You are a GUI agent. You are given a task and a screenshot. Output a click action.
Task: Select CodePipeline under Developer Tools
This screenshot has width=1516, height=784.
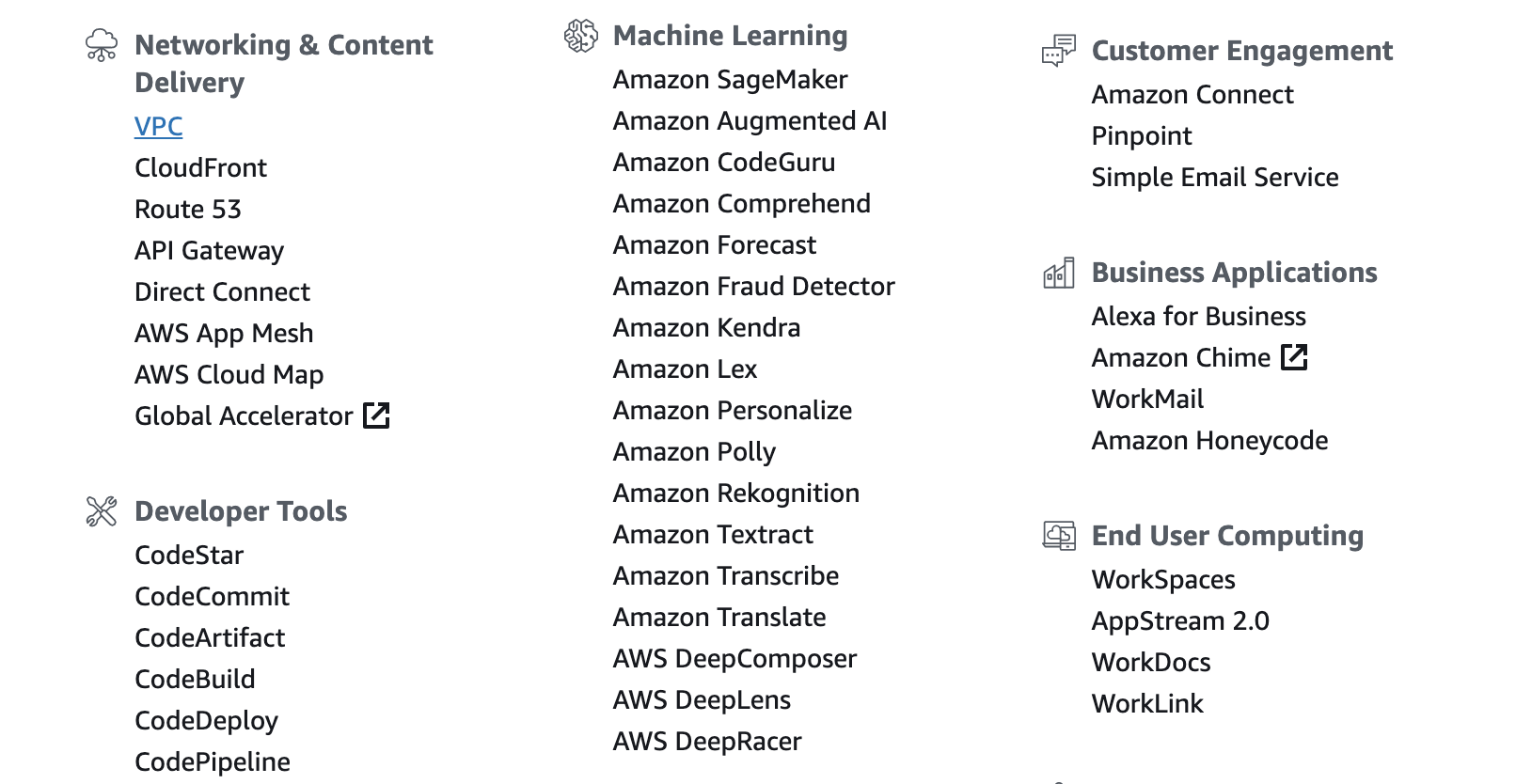coord(213,761)
